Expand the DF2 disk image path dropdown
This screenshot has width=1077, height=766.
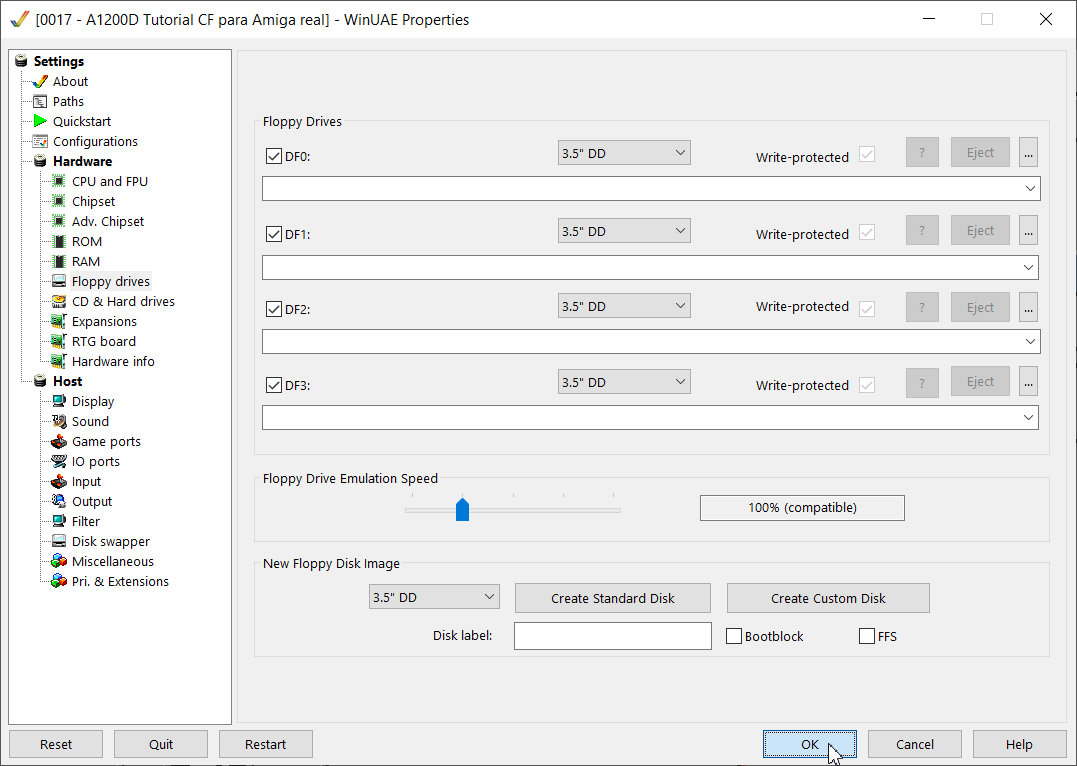(1030, 341)
